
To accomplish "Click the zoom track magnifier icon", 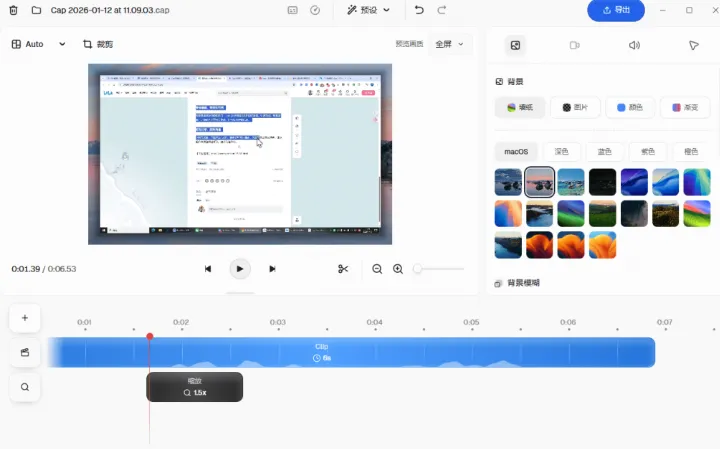I will pos(25,387).
